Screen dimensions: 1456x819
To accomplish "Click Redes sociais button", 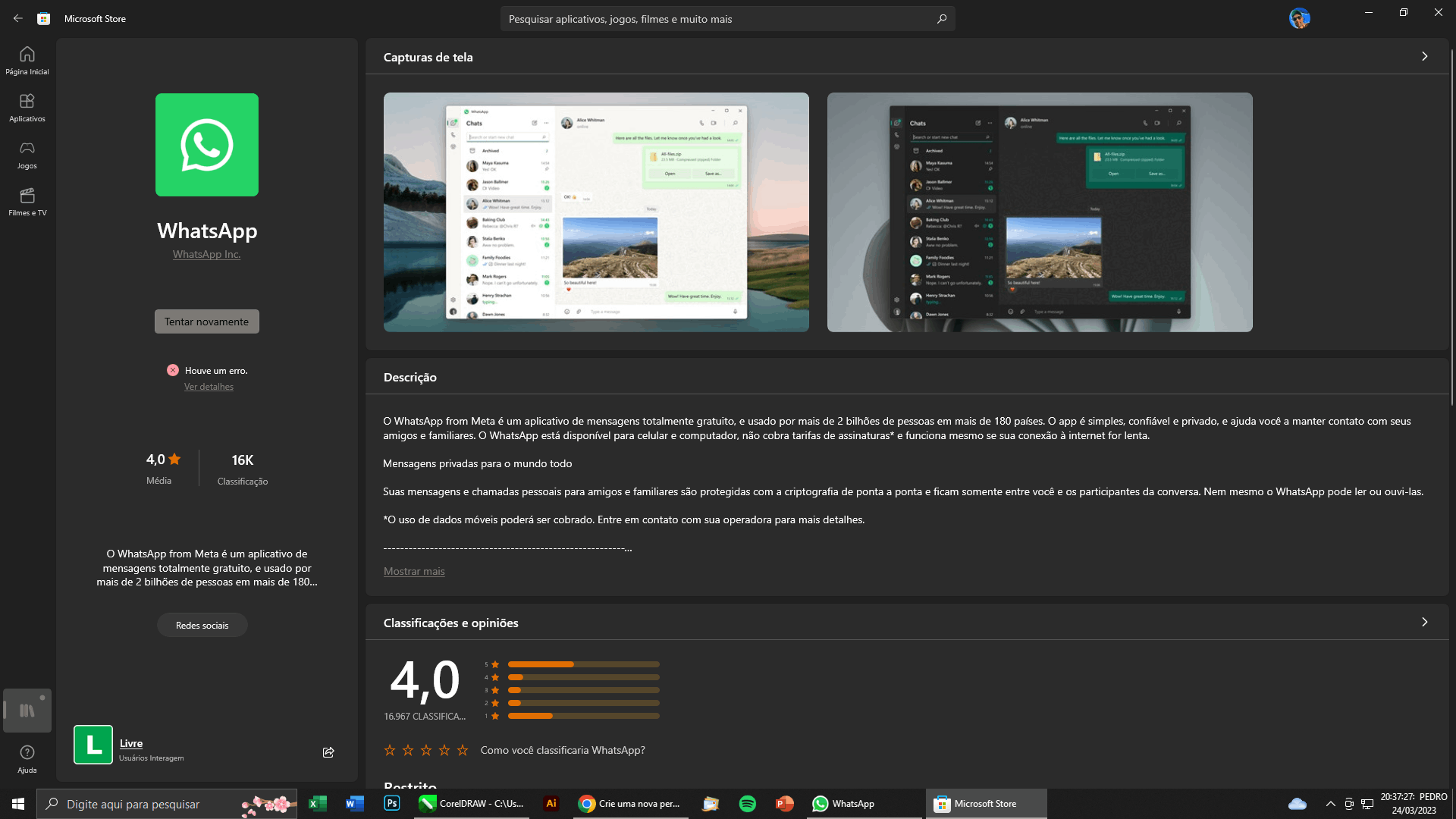I will (202, 626).
